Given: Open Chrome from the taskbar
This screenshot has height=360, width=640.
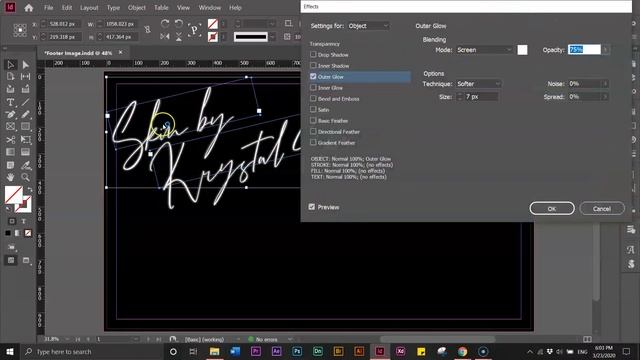Looking at the screenshot, I should pyautogui.click(x=462, y=351).
